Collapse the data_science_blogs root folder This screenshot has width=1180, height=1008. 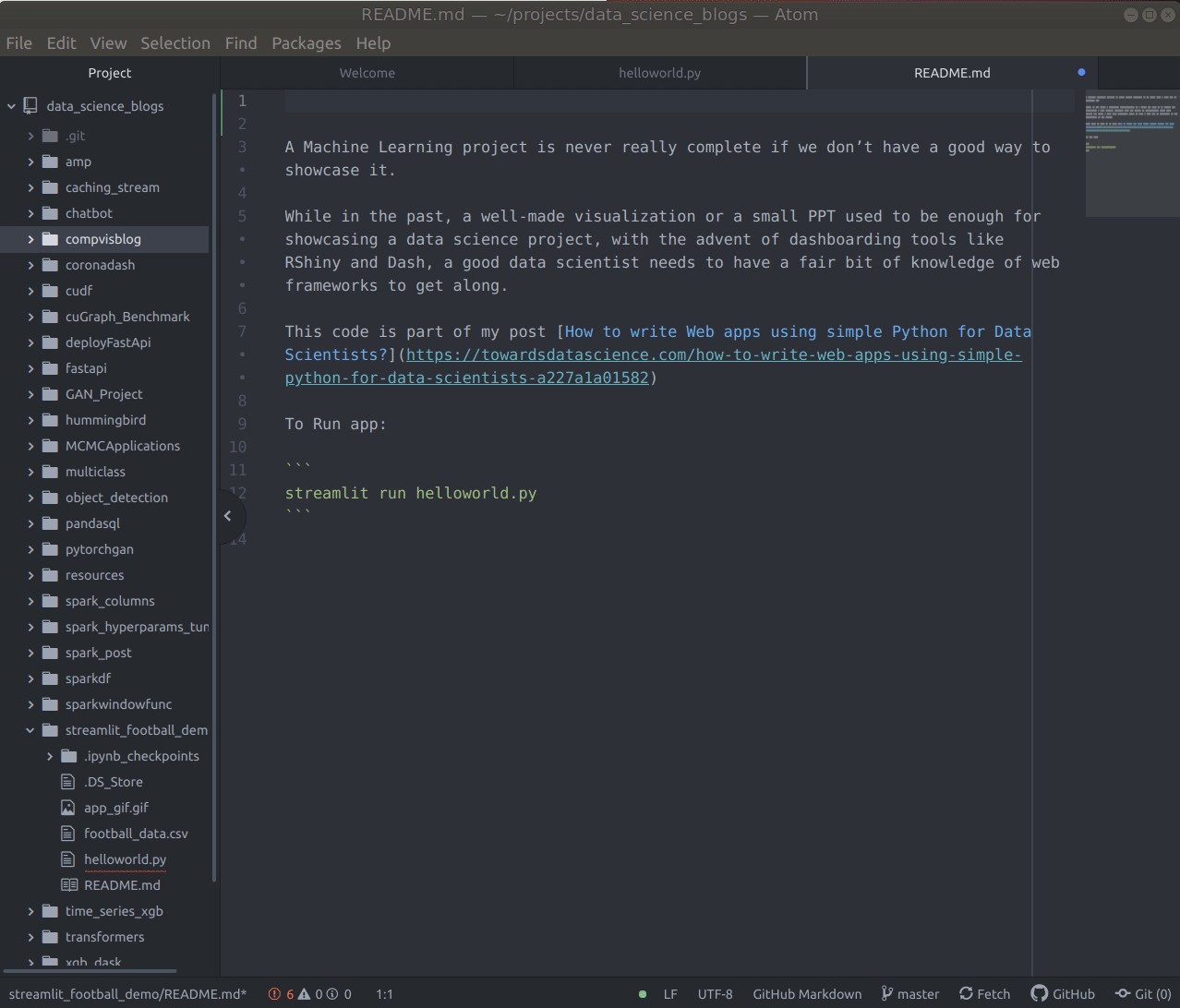[x=11, y=106]
